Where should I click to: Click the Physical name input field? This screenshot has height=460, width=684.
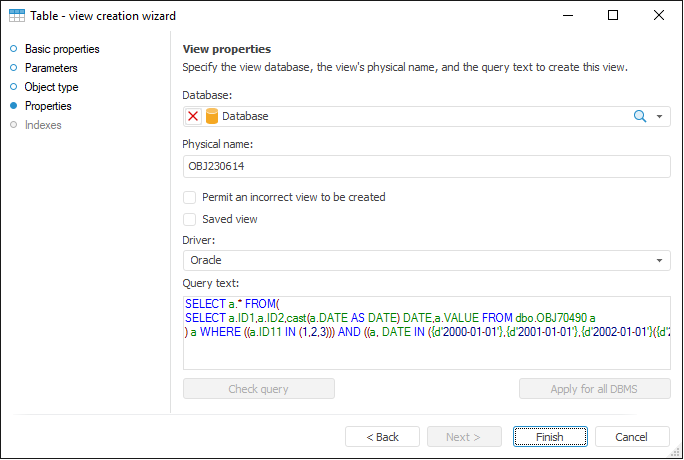pos(426,167)
